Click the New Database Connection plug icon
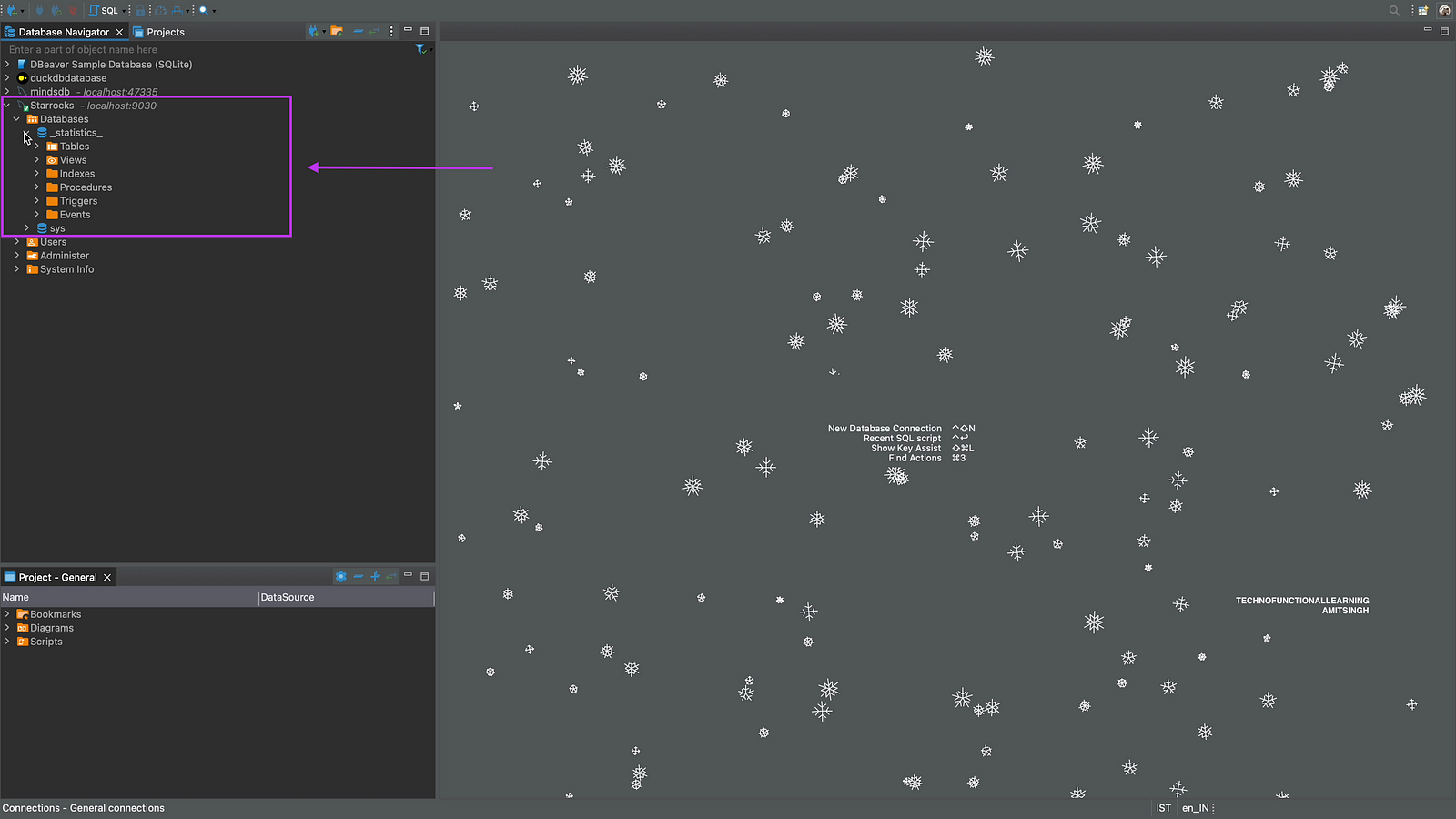 (x=12, y=11)
